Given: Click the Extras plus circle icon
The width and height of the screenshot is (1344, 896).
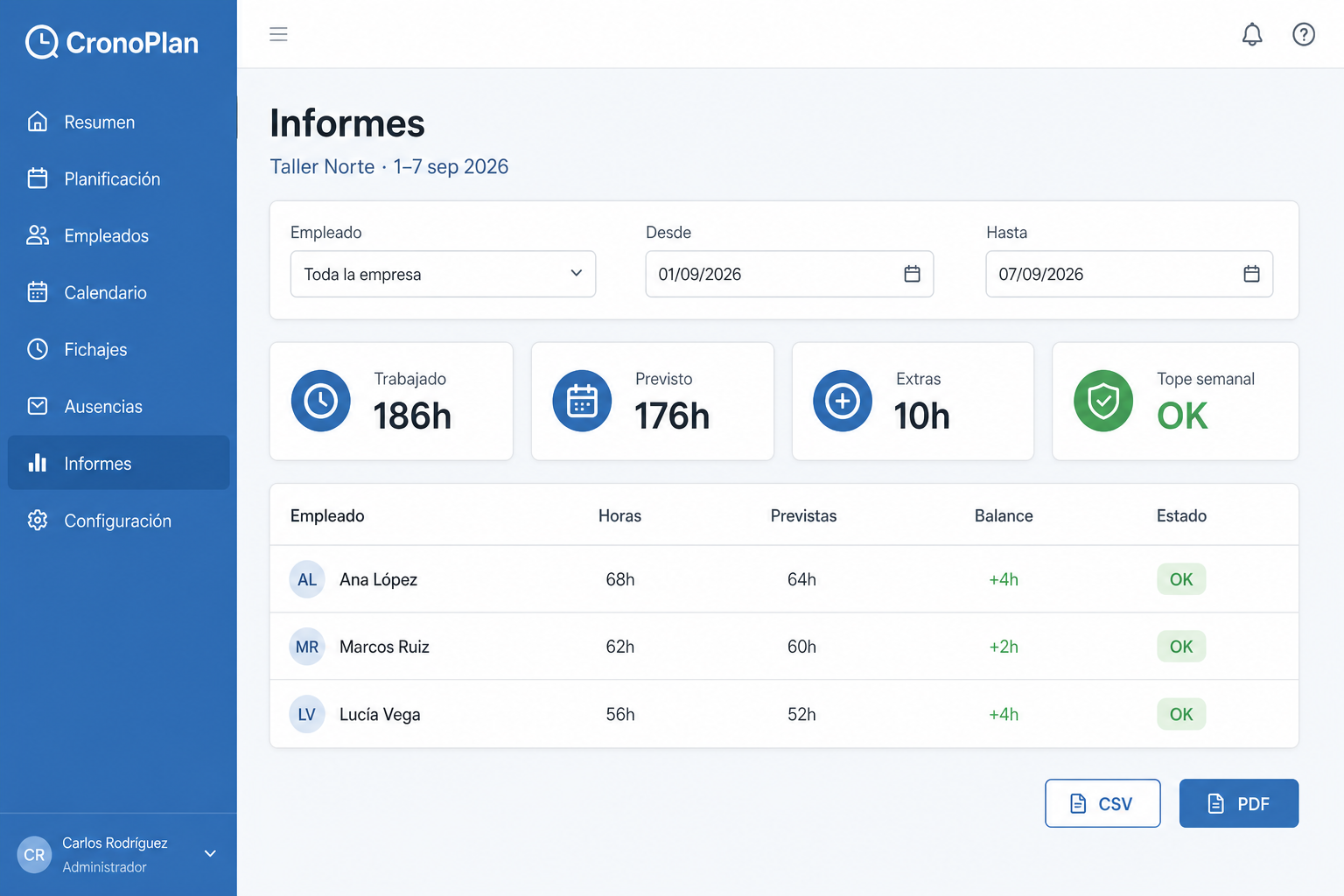Looking at the screenshot, I should [843, 401].
